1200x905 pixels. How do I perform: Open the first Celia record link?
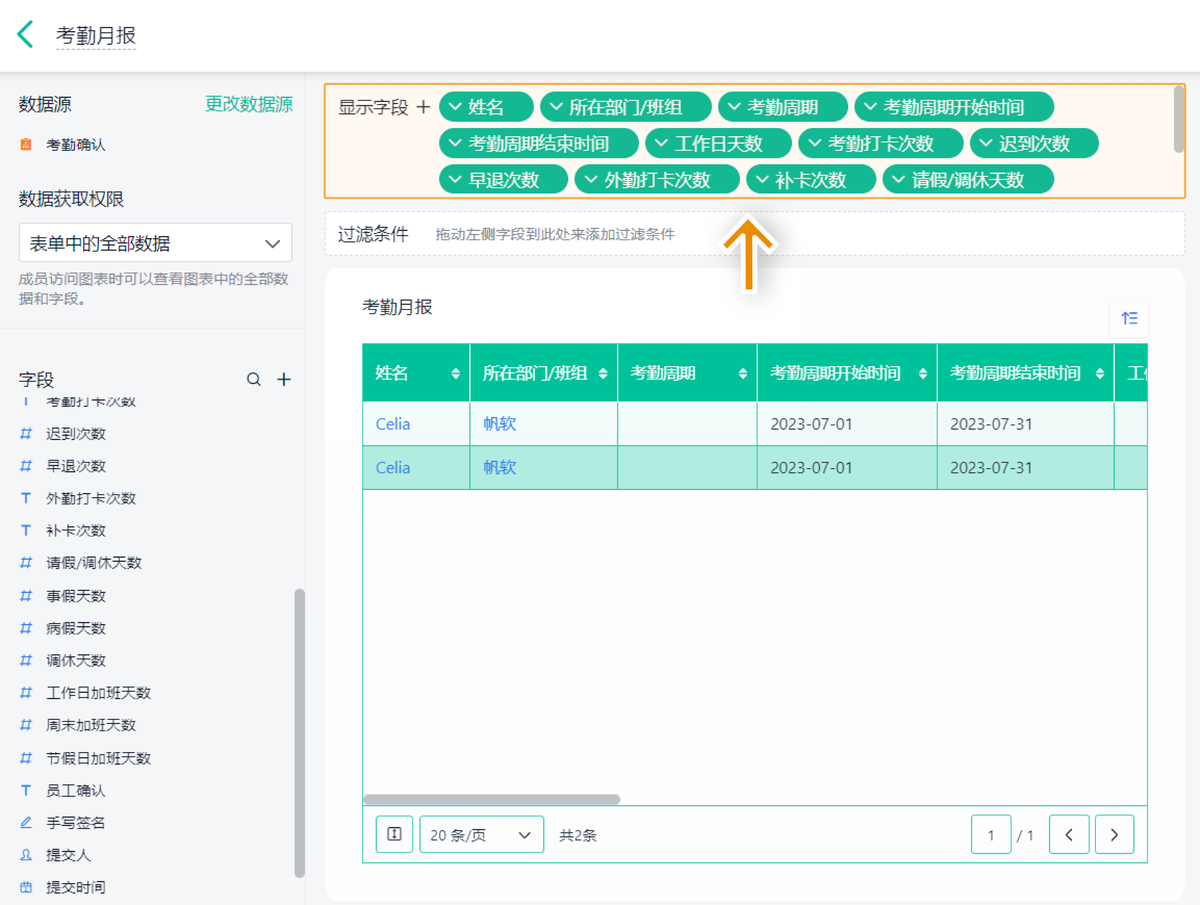pyautogui.click(x=393, y=424)
